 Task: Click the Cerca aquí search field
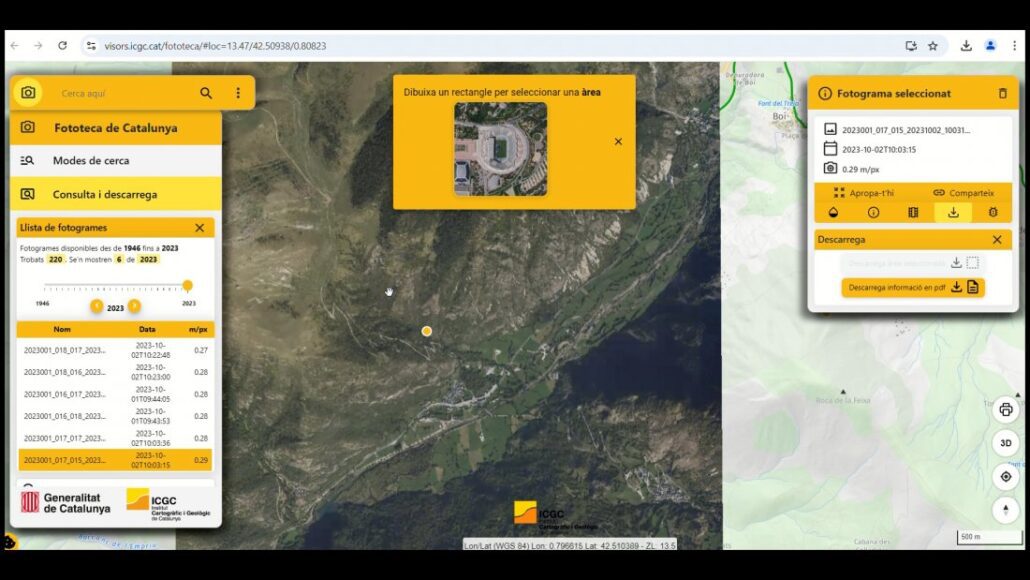pos(125,93)
